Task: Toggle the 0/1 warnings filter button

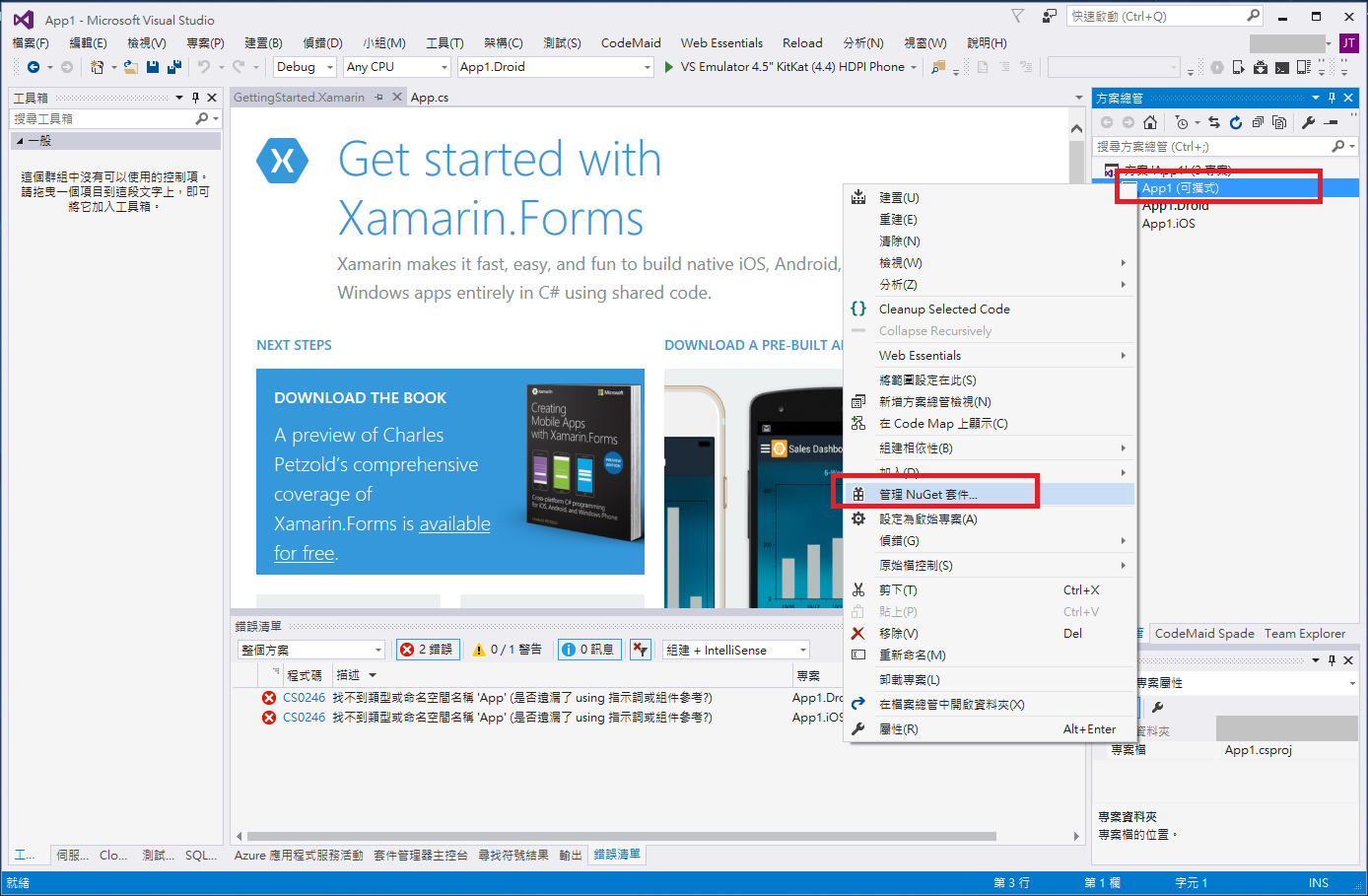Action: click(507, 650)
